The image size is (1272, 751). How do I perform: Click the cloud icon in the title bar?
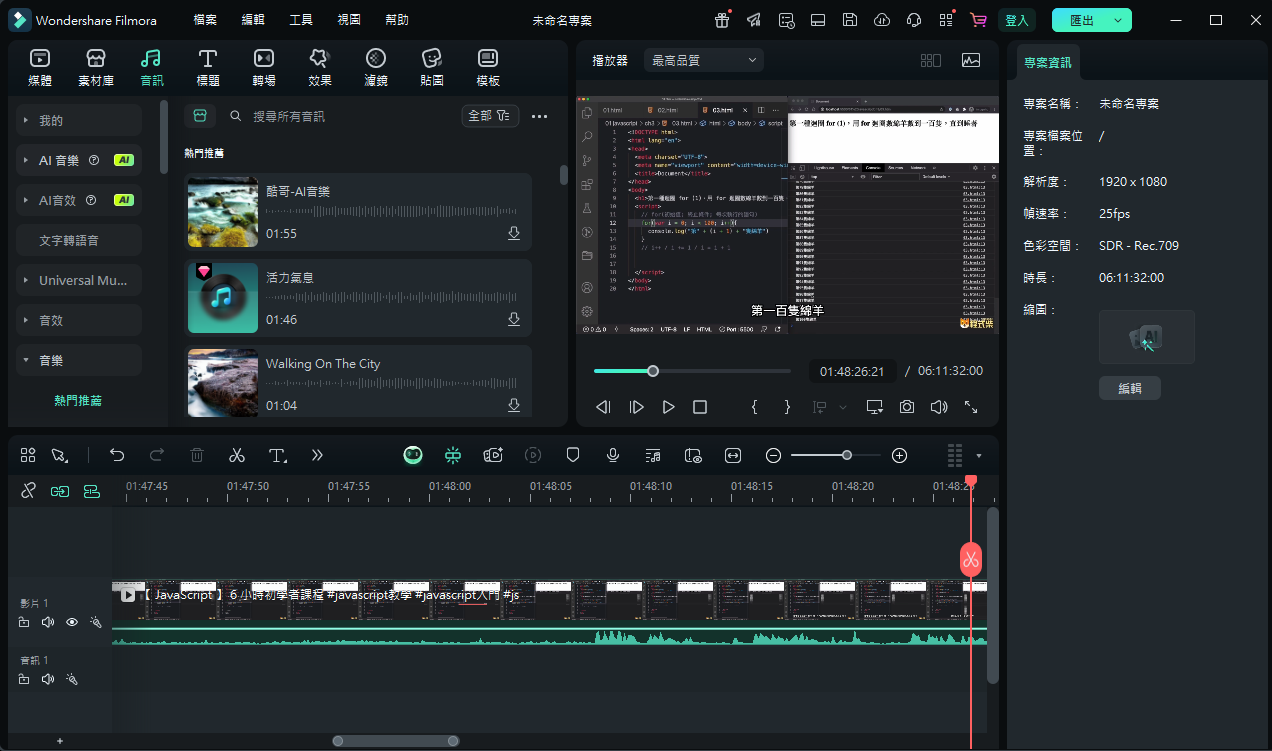882,20
